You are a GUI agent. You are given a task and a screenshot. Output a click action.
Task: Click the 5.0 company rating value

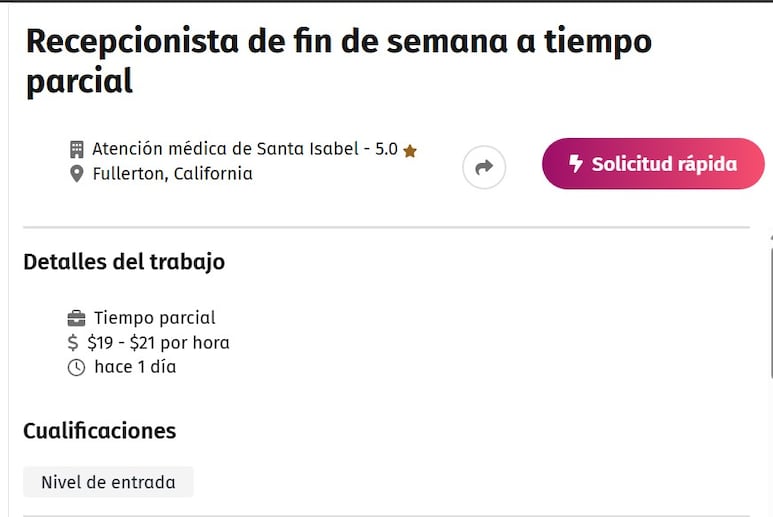tap(386, 149)
